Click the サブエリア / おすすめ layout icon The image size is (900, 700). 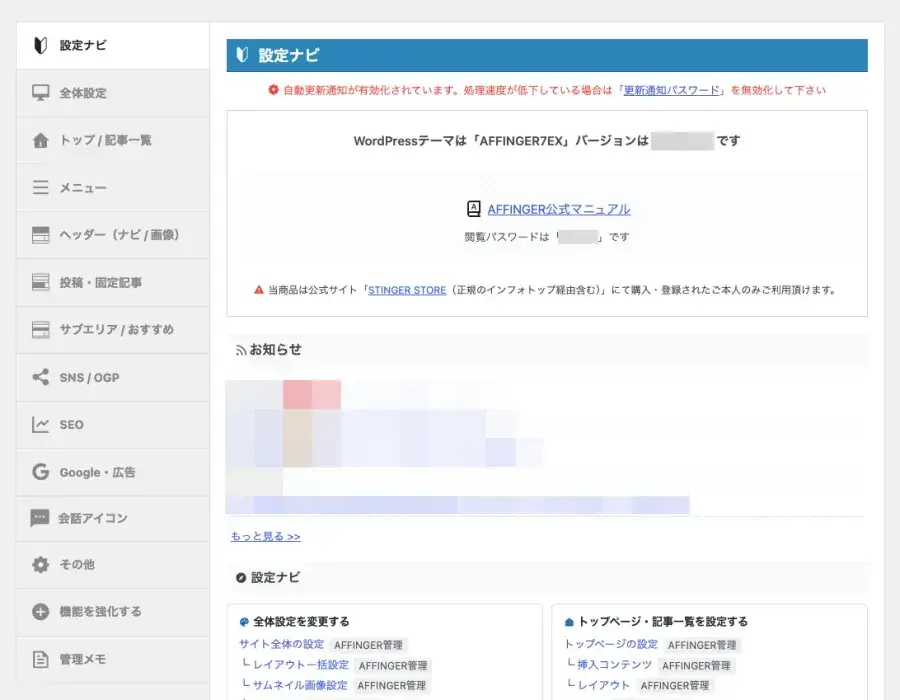[x=40, y=329]
